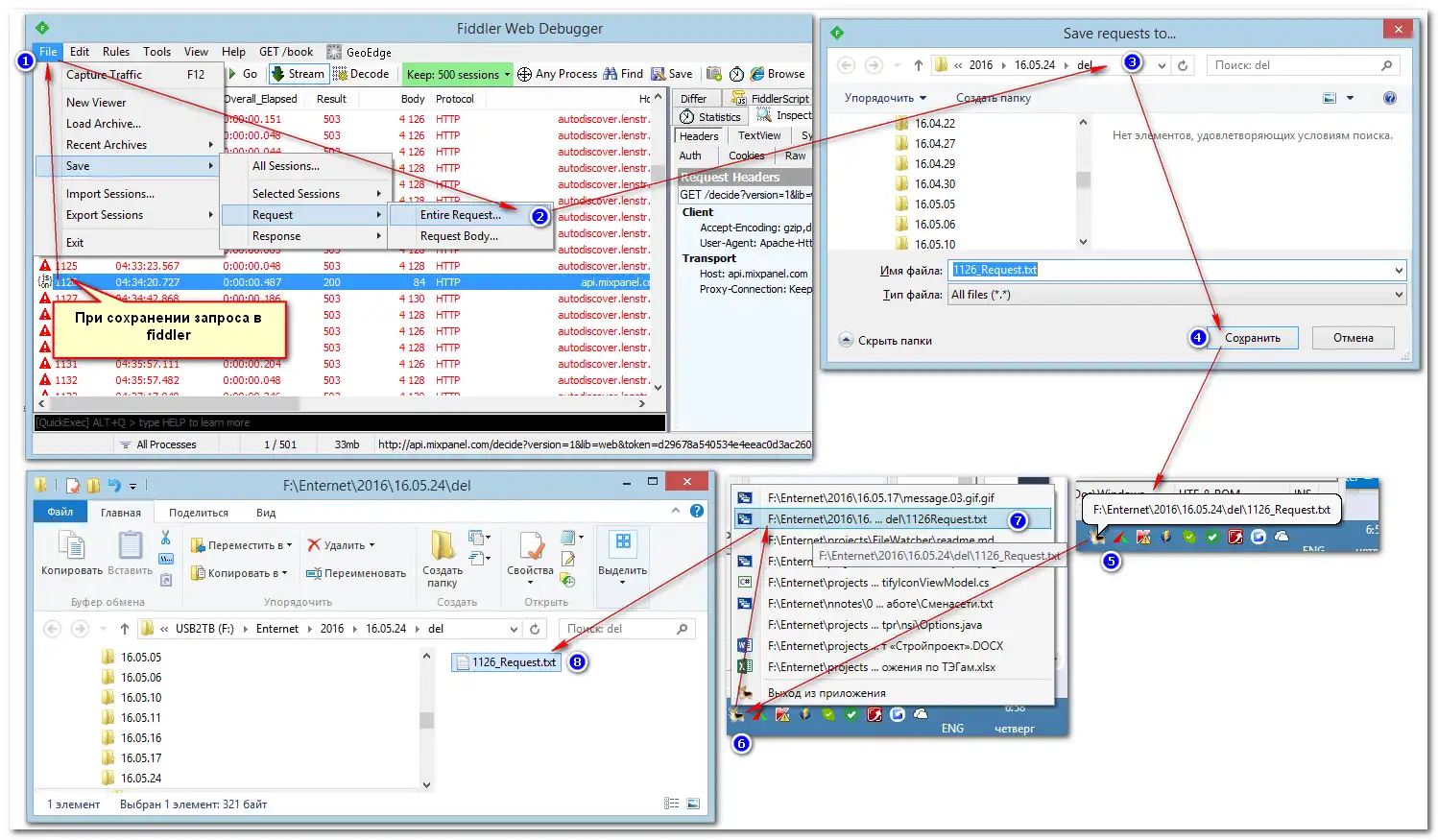Click the Создать папку folder icon in the ribbon

pos(443,544)
